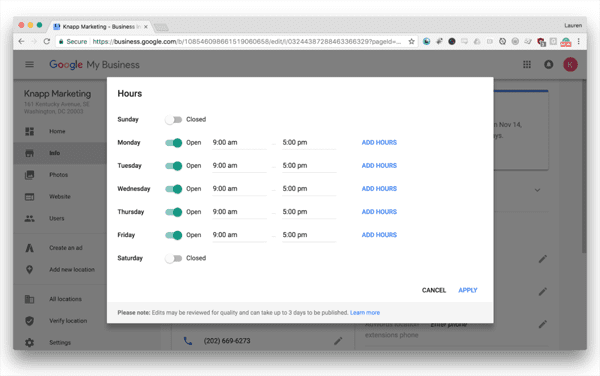600x376 pixels.
Task: Click the Website sidebar icon
Action: (x=29, y=197)
